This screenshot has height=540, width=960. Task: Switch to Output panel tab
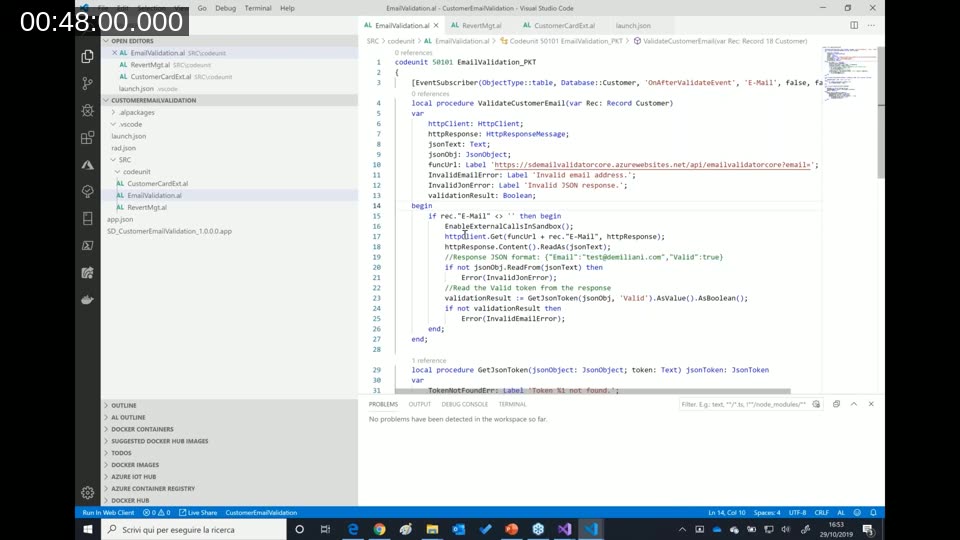419,404
